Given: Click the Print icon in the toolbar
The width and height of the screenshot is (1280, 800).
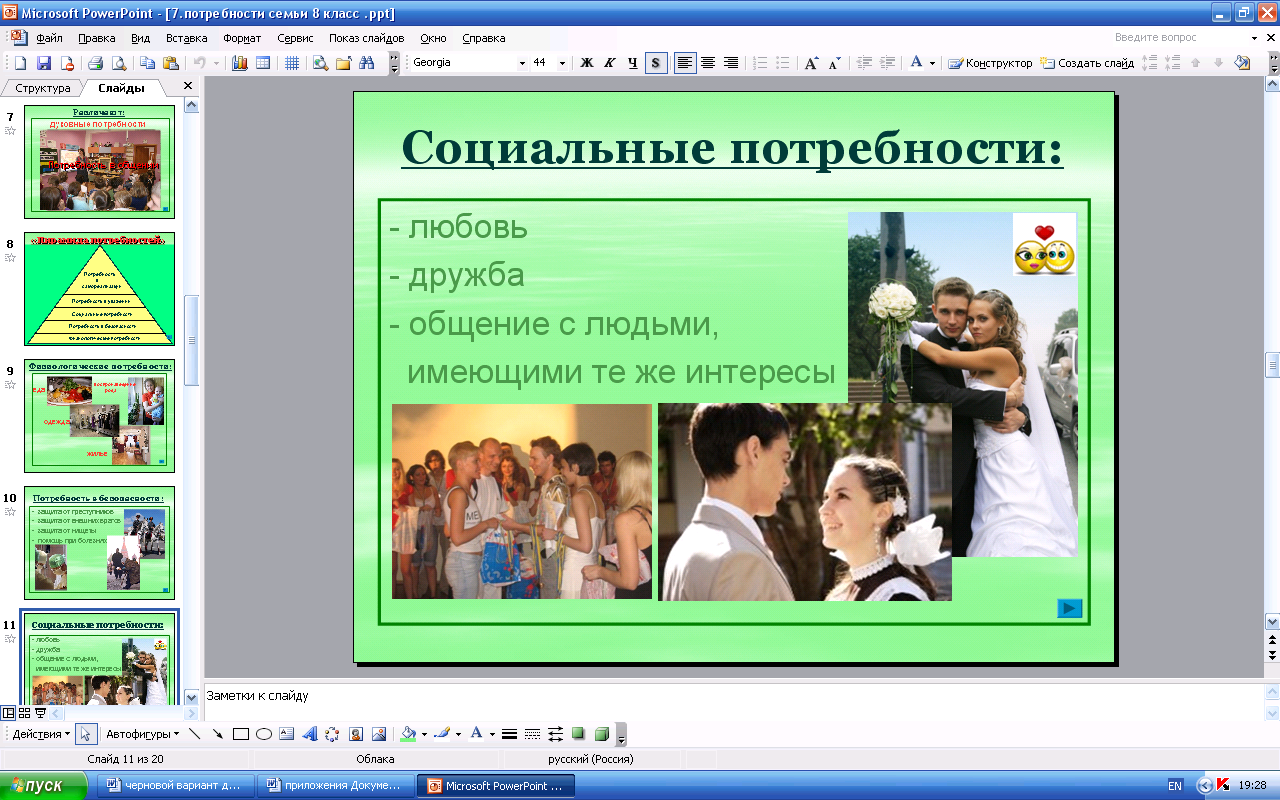Looking at the screenshot, I should (x=96, y=63).
